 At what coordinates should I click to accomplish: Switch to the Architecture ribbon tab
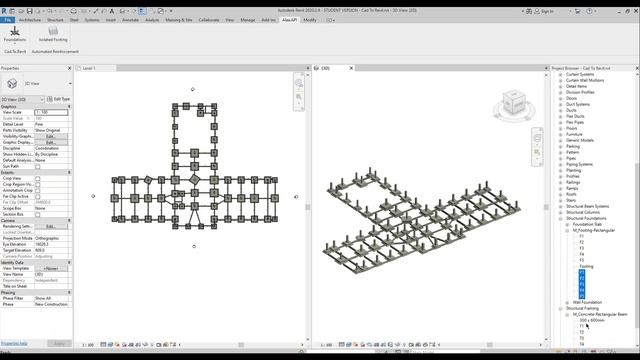[x=30, y=20]
